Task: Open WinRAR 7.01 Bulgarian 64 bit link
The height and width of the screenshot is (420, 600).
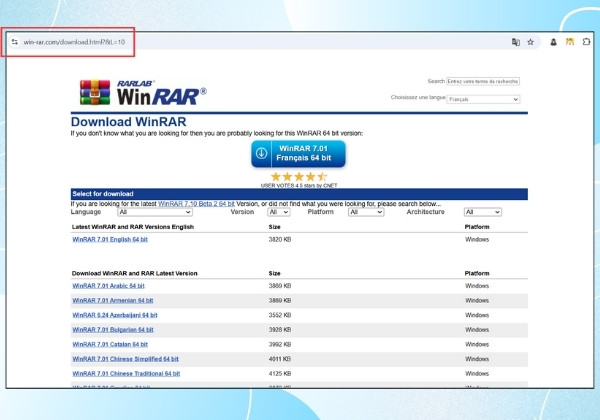Action: [113, 329]
